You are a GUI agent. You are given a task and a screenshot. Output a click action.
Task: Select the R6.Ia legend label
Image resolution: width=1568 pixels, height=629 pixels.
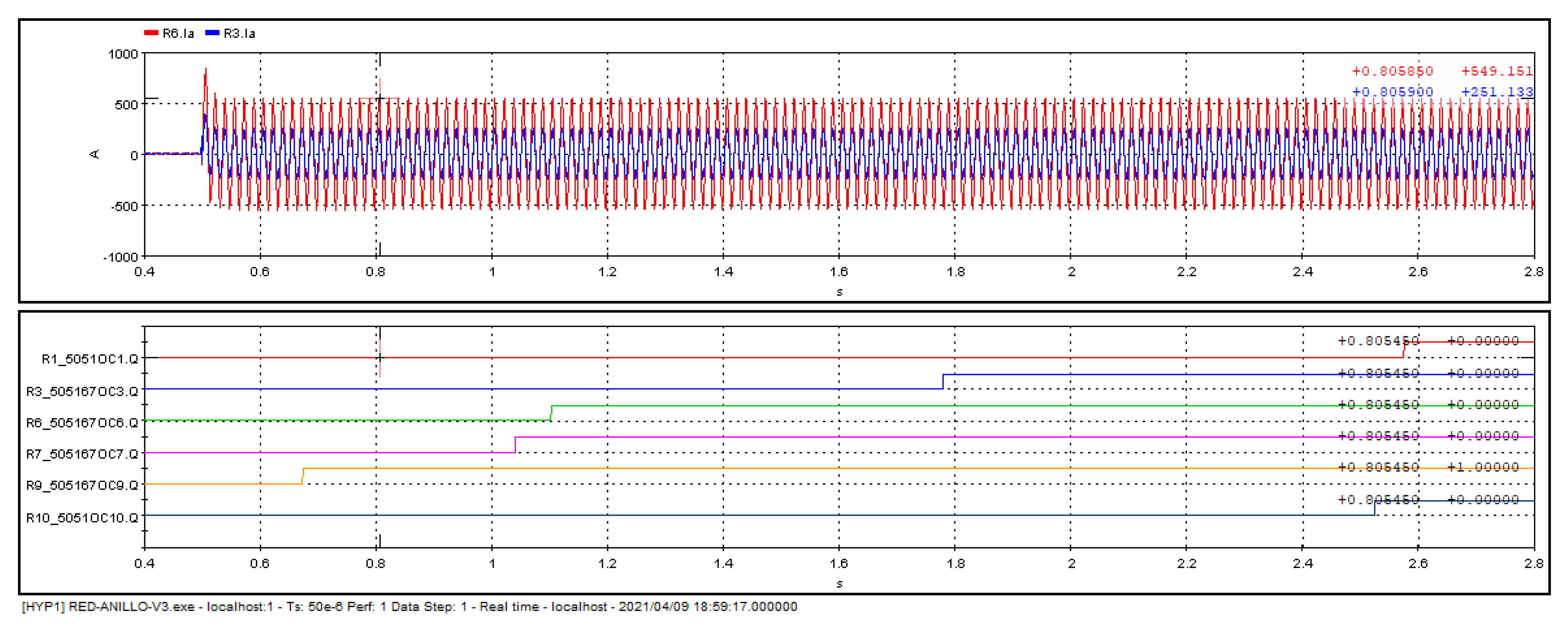coord(178,34)
